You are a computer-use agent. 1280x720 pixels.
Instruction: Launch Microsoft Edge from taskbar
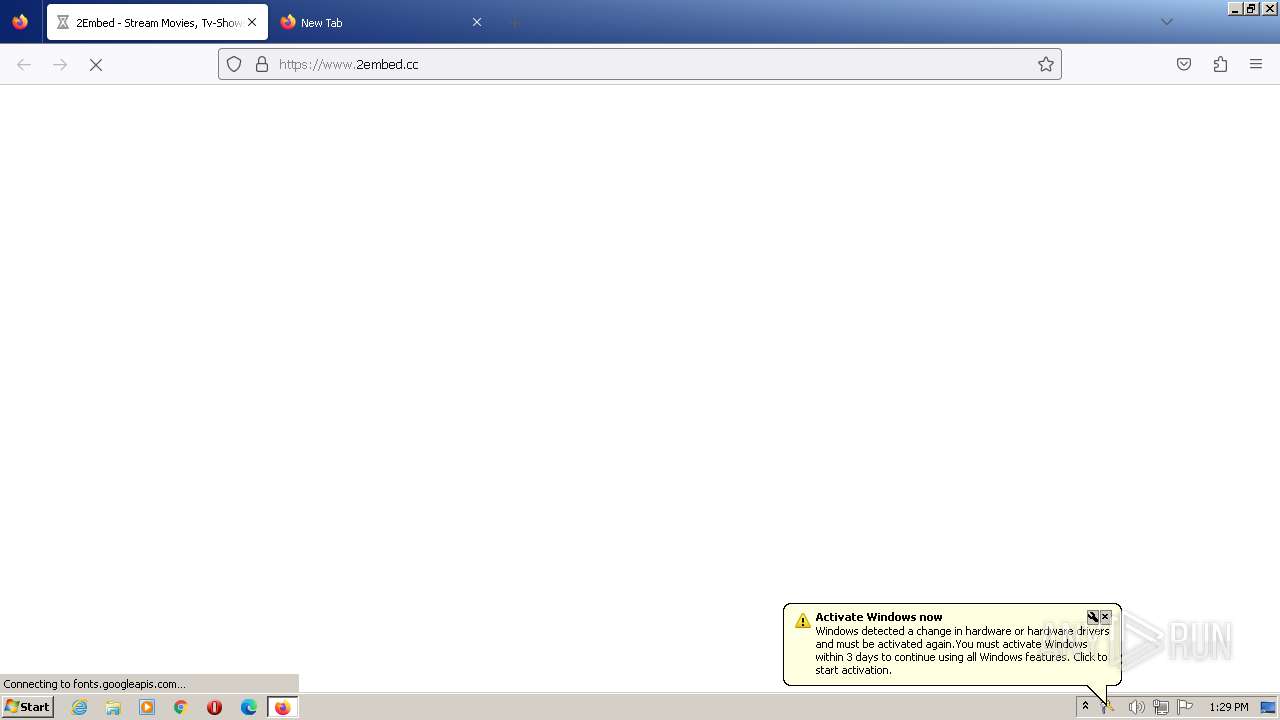249,707
